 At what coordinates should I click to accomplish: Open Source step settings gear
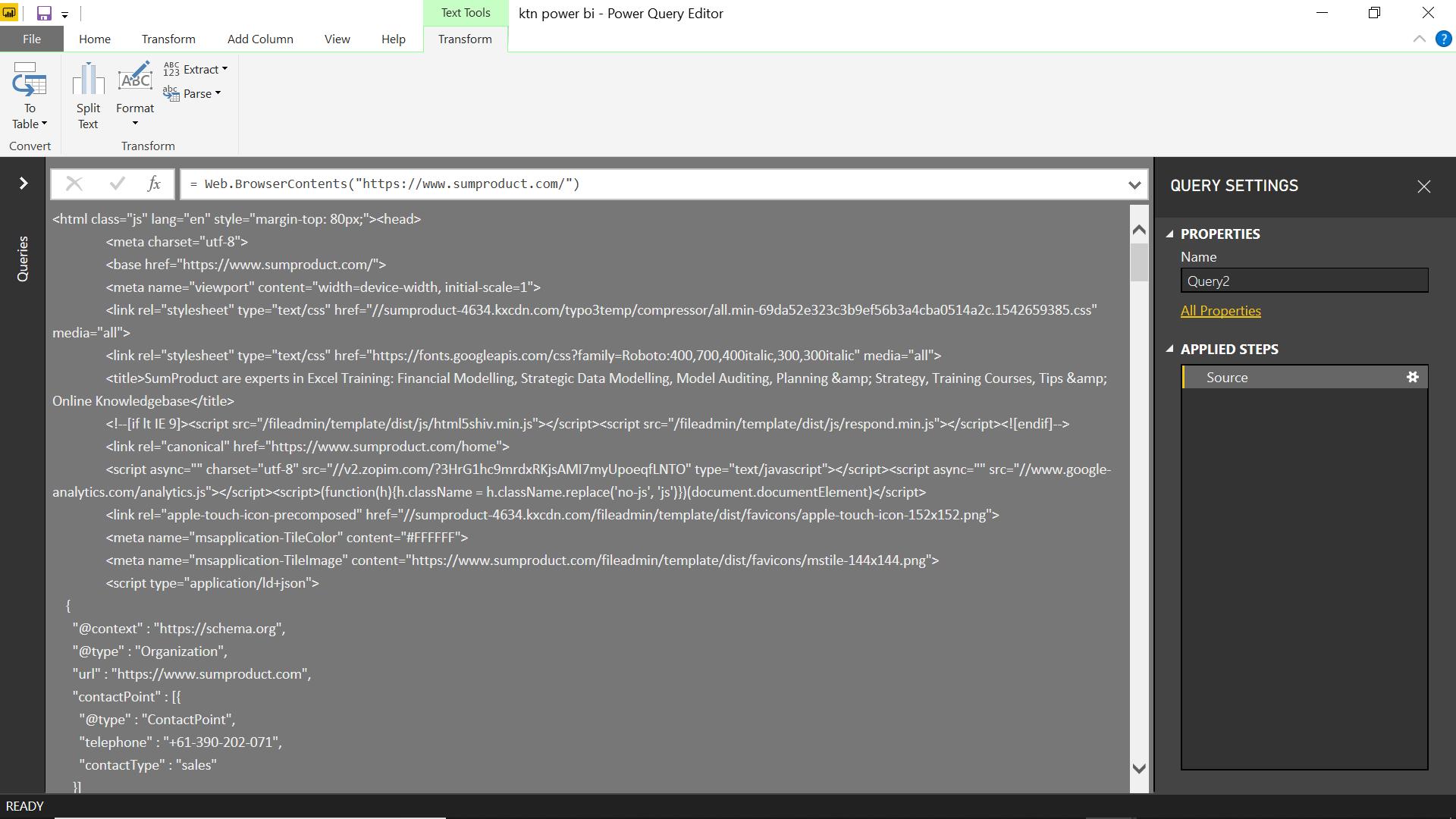(x=1412, y=377)
